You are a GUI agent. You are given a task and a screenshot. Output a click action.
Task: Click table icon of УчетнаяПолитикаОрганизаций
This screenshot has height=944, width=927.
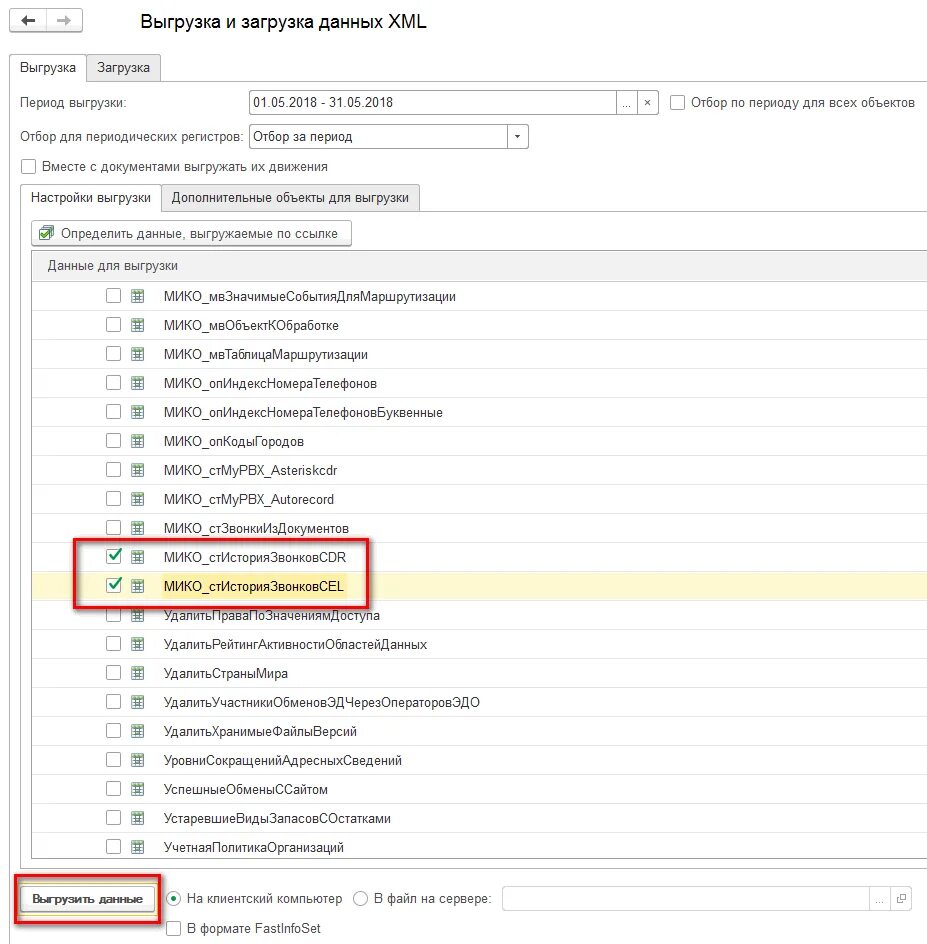click(x=138, y=847)
